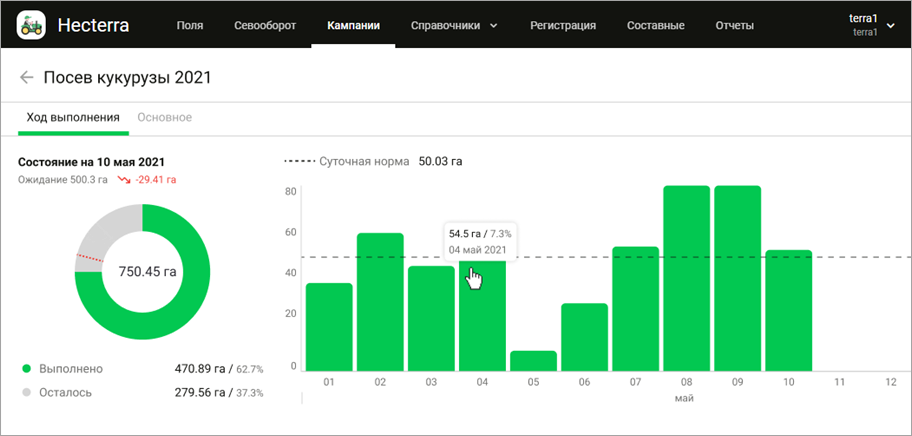Screen dimensions: 912x436
Task: Click the green segment of donut chart
Action: coord(190,300)
